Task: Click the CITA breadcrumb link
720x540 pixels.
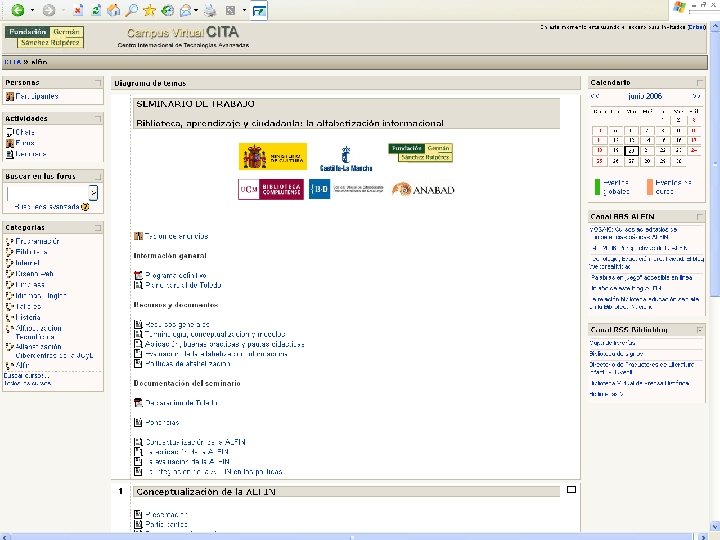Action: coord(12,62)
